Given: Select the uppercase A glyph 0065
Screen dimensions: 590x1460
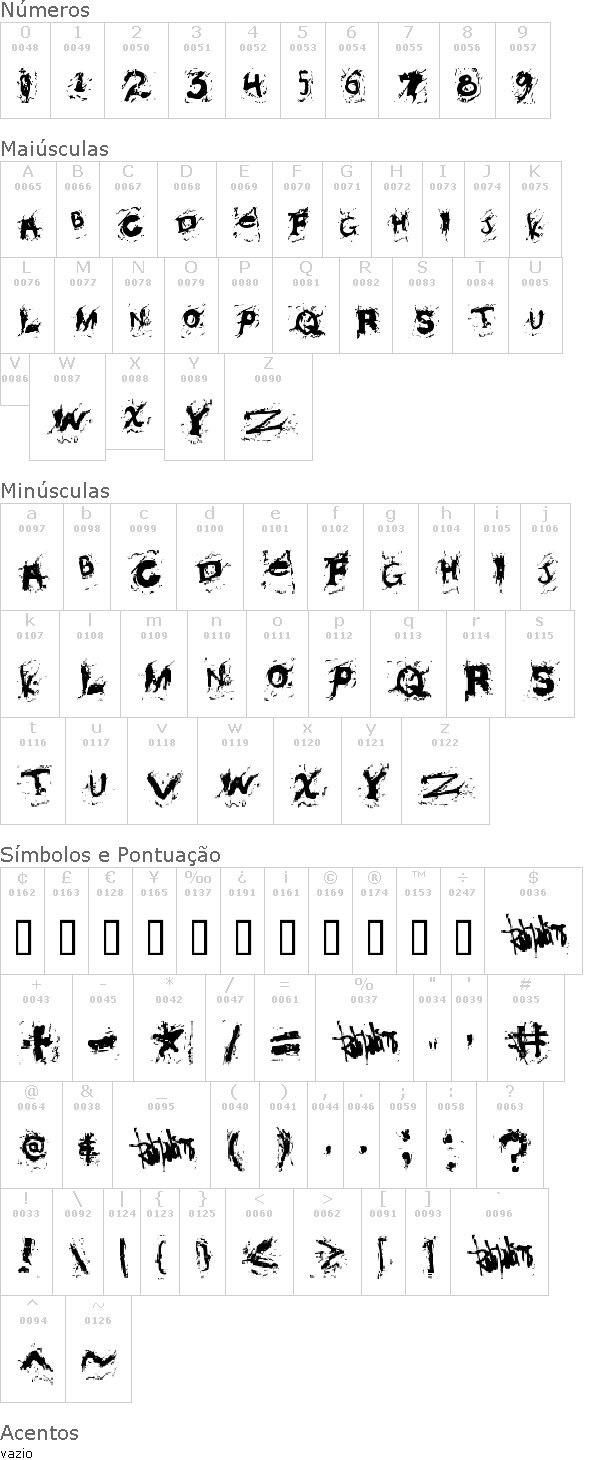Looking at the screenshot, I should pyautogui.click(x=28, y=210).
